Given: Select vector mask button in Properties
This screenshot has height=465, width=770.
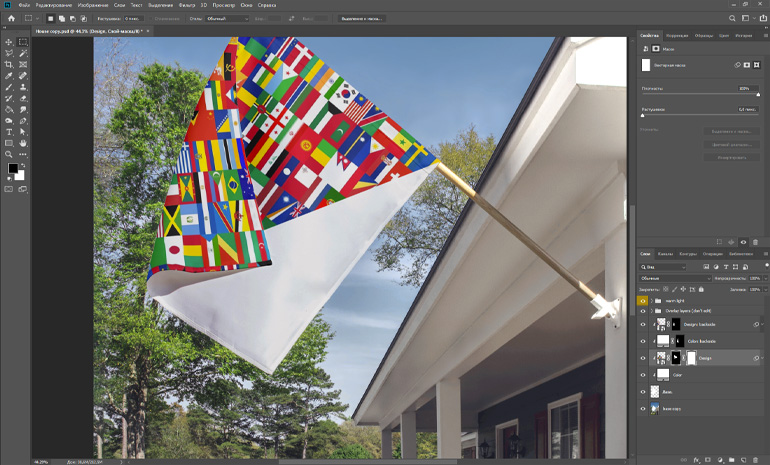Looking at the screenshot, I should pos(757,65).
